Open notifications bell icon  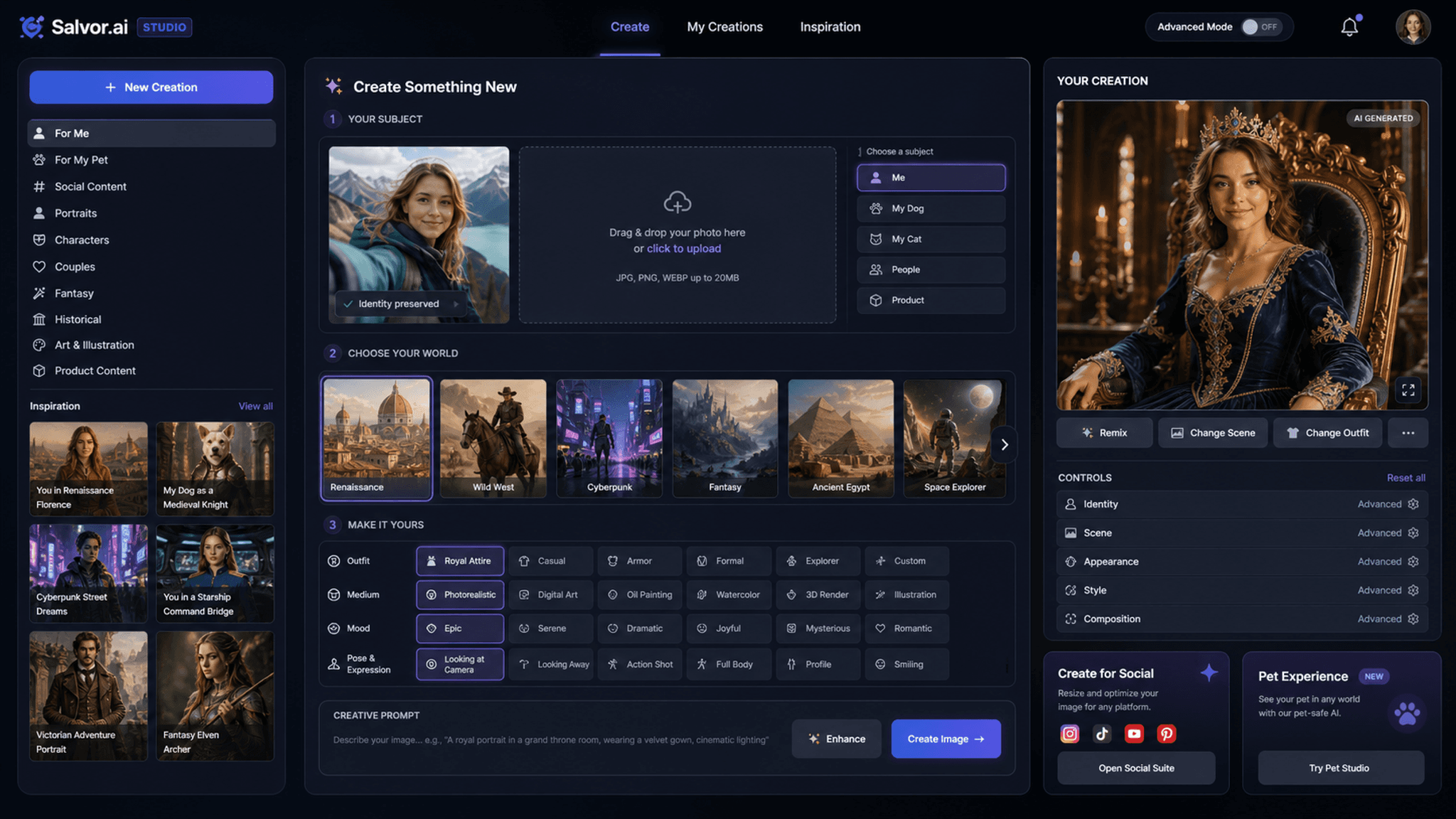coord(1349,27)
